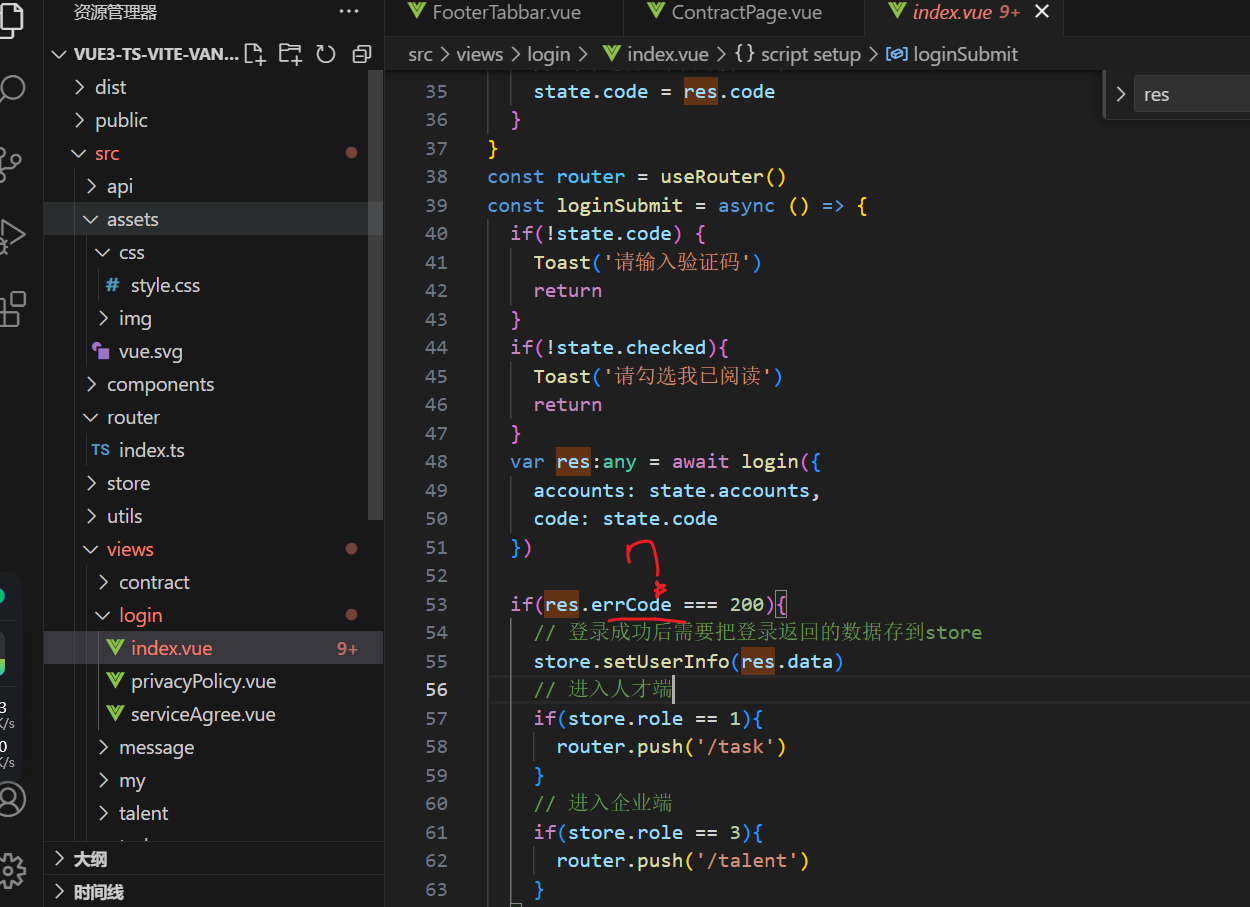The width and height of the screenshot is (1250, 907).
Task: Click the New File icon in explorer header
Action: (x=255, y=54)
